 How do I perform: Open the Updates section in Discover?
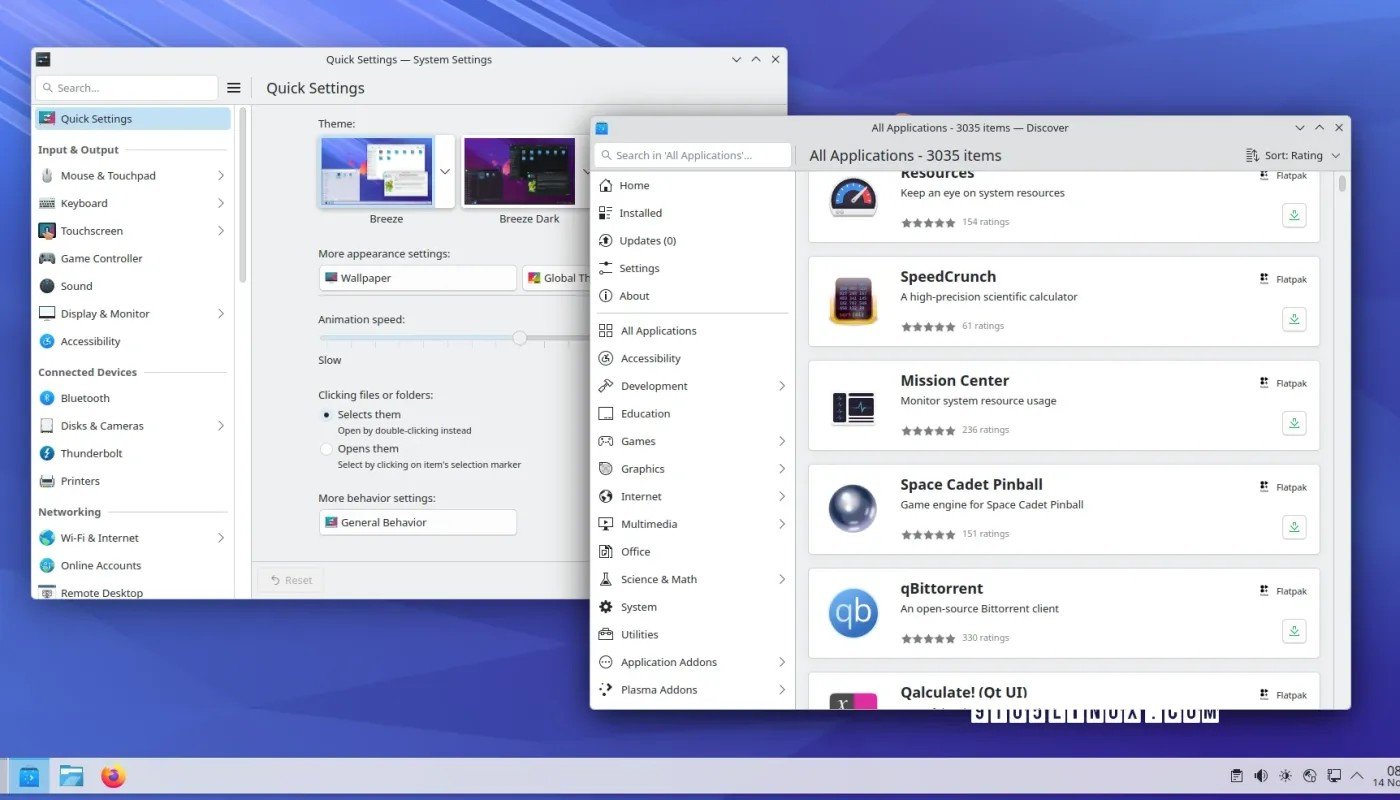click(x=648, y=240)
